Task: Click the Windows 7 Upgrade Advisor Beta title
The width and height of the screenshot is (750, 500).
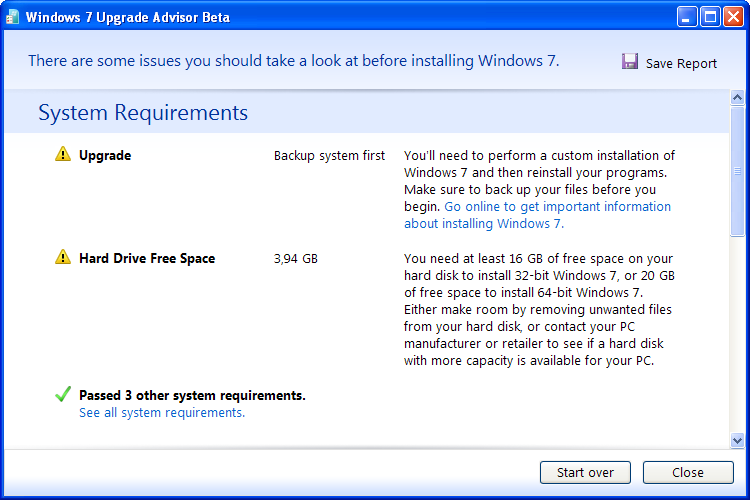Action: tap(128, 17)
